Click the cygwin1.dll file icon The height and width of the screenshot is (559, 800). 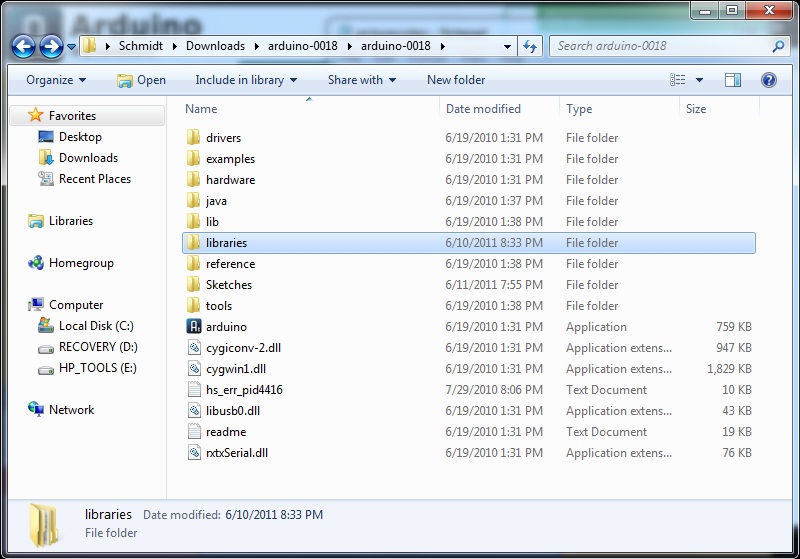pyautogui.click(x=194, y=369)
